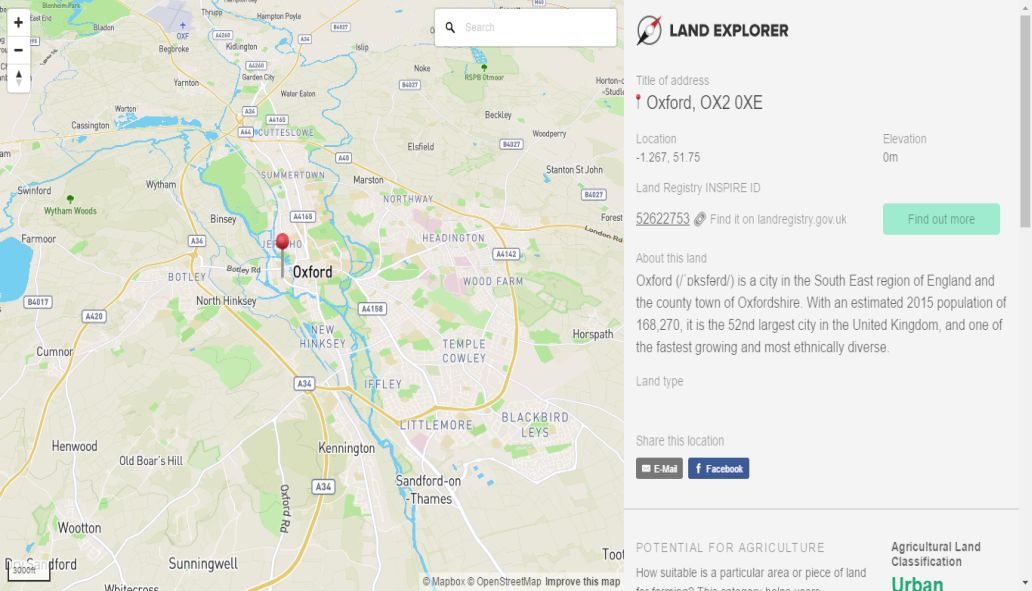This screenshot has width=1032, height=591.
Task: Click the pin icon beside Oxford, OX2 0XE
Action: click(639, 101)
